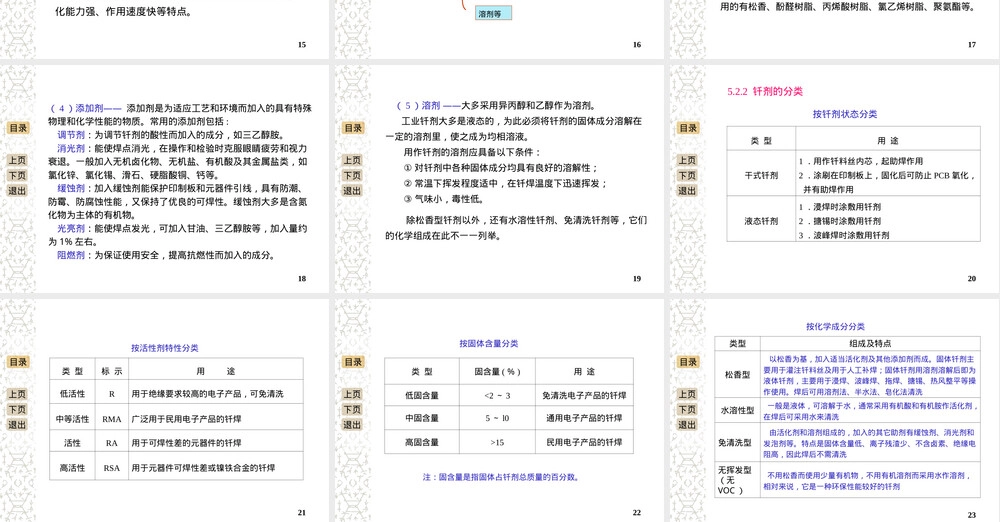This screenshot has width=1000, height=522.
Task: Click 退出 button on slide 22
Action: (353, 425)
